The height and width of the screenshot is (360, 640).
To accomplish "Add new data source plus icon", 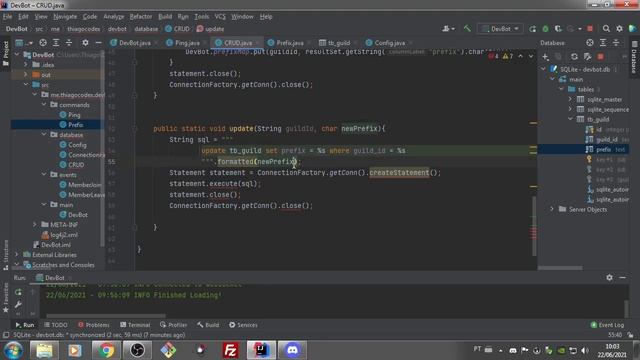I will coord(545,56).
